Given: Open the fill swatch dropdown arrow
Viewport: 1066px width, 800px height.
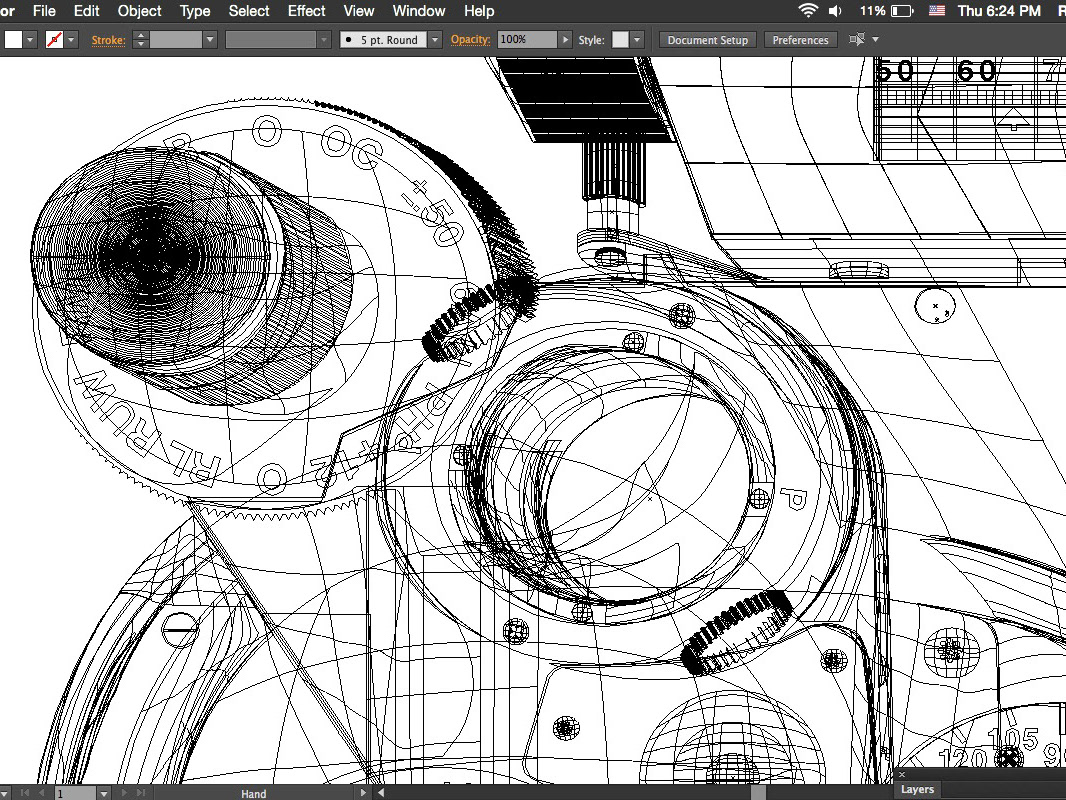Looking at the screenshot, I should [x=30, y=40].
